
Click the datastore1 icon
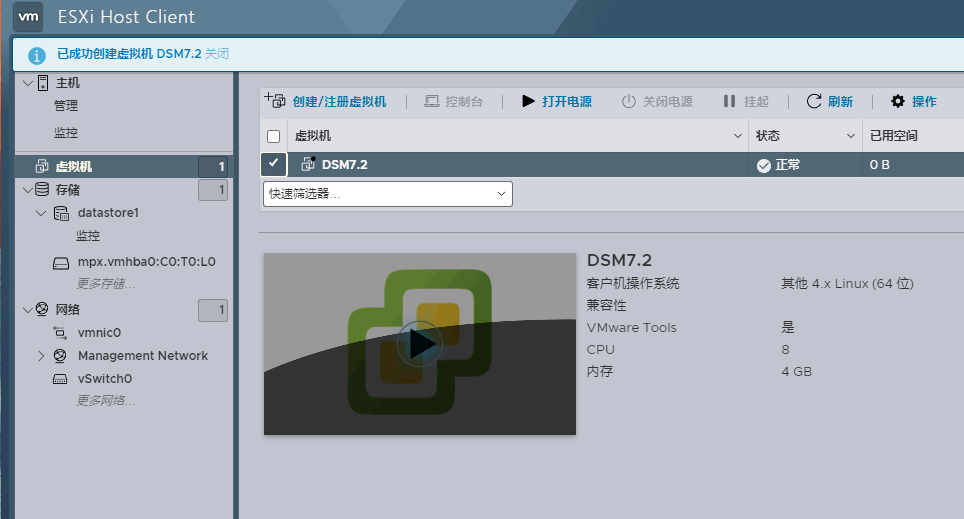tap(61, 213)
